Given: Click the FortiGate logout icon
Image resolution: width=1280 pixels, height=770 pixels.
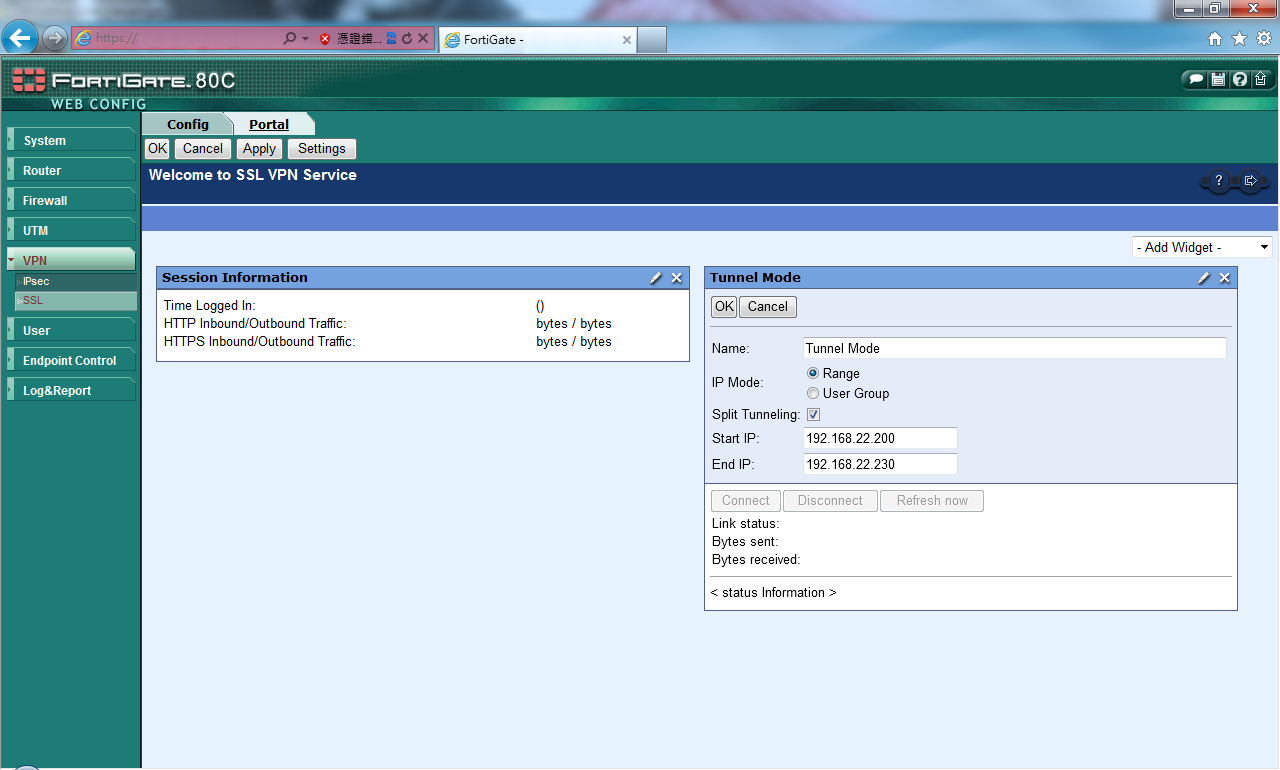Looking at the screenshot, I should coord(1261,79).
